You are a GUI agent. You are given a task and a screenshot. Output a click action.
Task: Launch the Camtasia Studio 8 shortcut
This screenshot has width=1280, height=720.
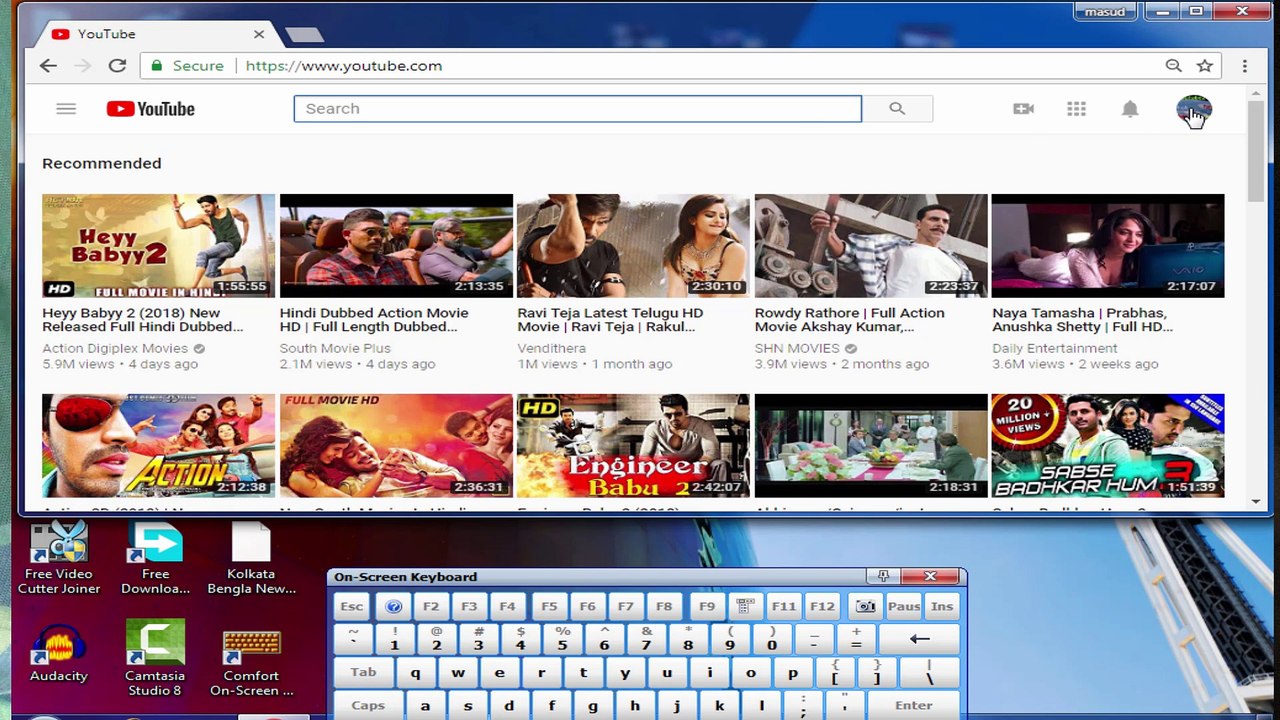pyautogui.click(x=155, y=658)
